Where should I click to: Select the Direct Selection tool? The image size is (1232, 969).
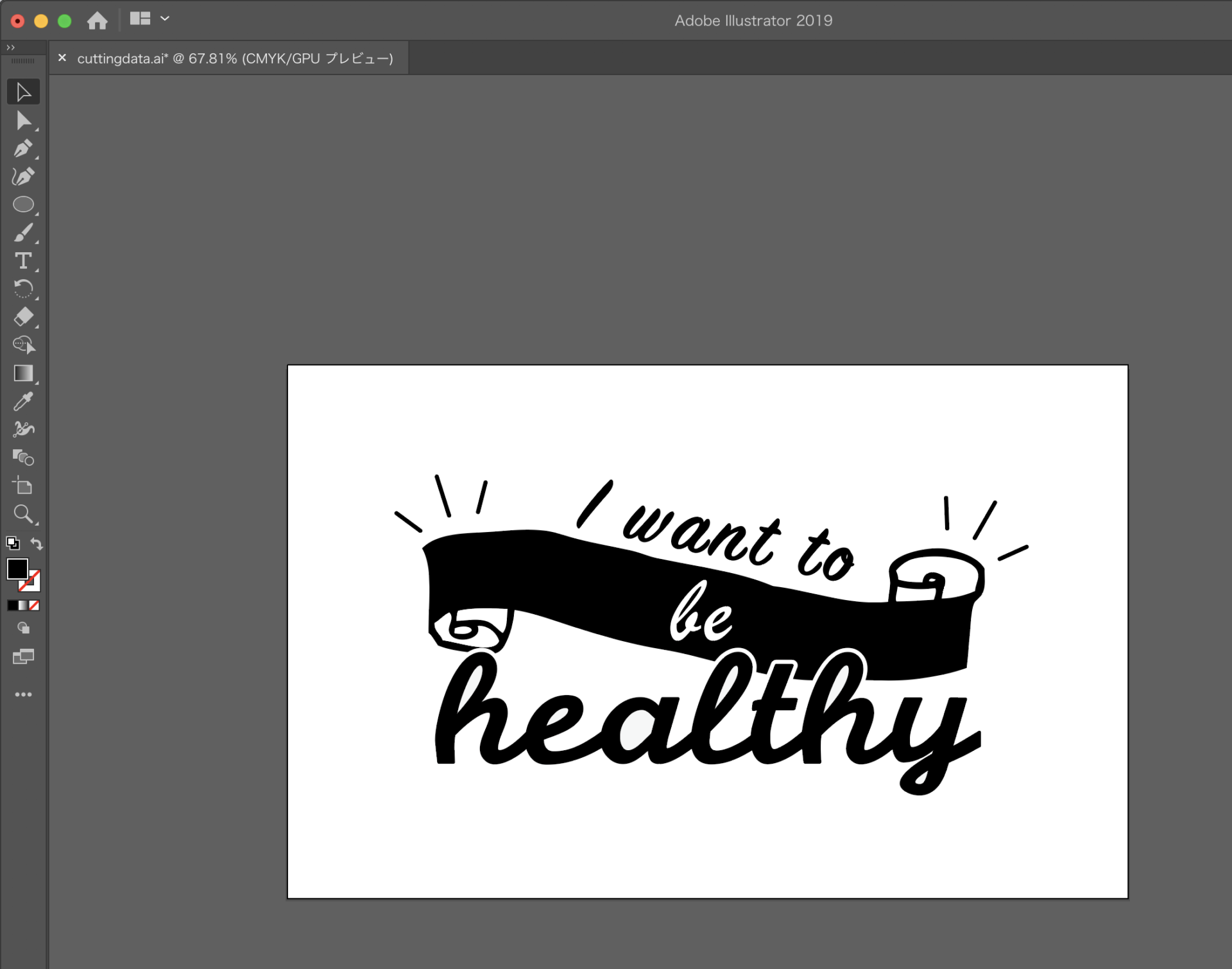[23, 121]
